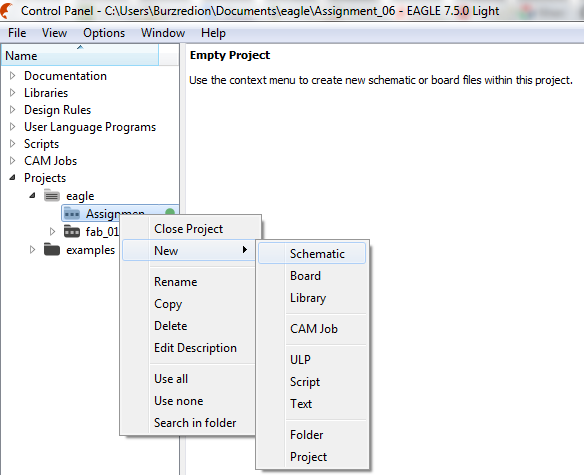
Task: Expand the Scripts tree node
Action: tap(13, 143)
